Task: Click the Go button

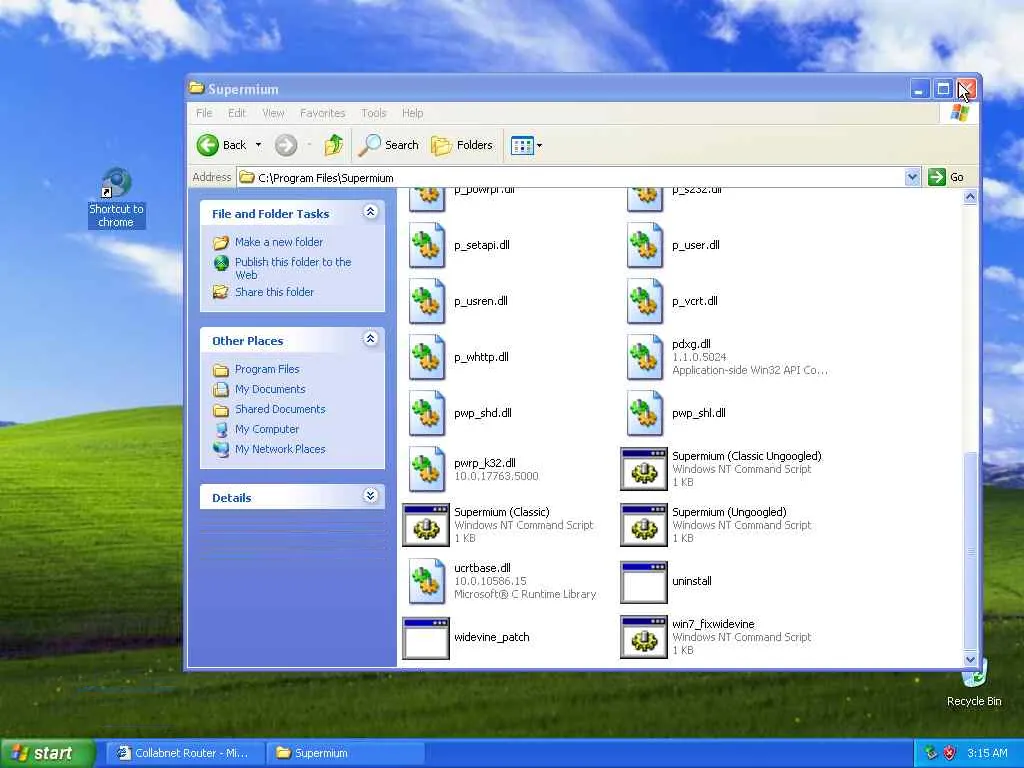Action: (x=946, y=177)
